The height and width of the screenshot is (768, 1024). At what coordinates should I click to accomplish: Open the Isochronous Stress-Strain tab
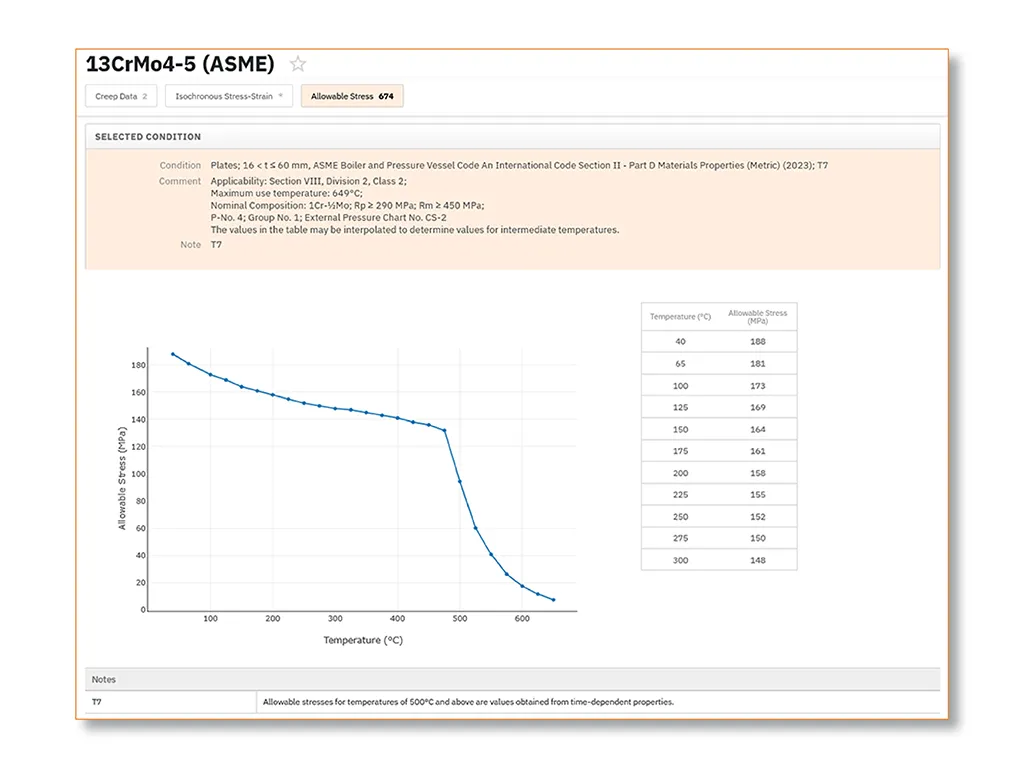point(225,96)
